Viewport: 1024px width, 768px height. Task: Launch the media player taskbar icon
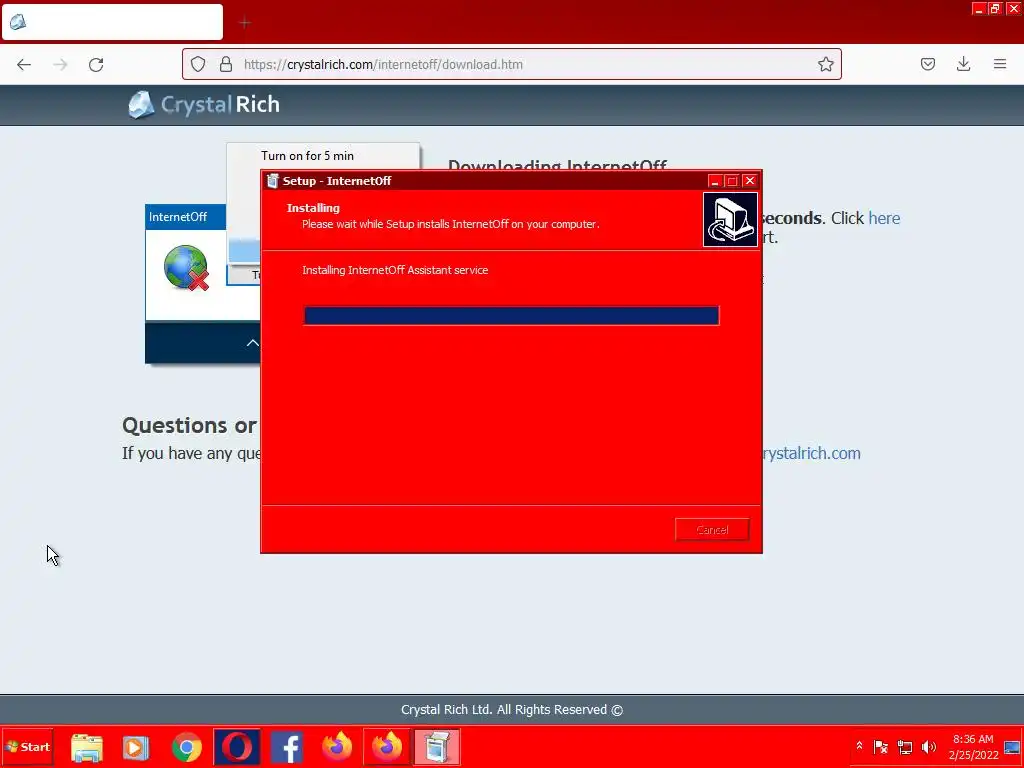(136, 747)
